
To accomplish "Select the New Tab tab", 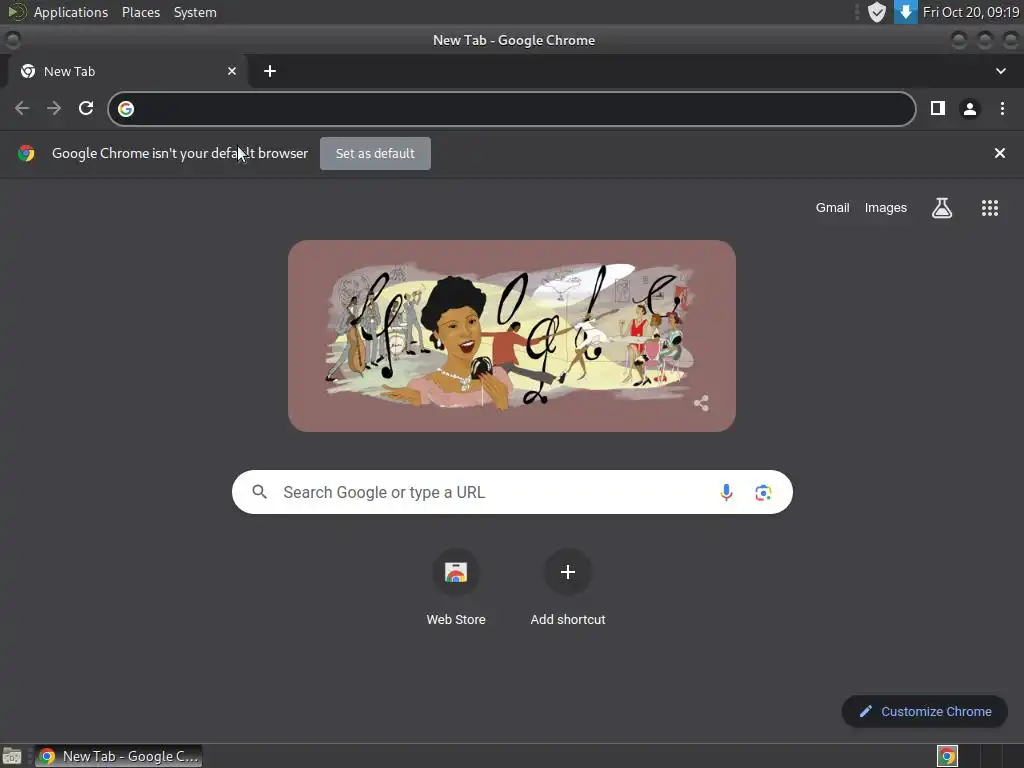I will (127, 71).
